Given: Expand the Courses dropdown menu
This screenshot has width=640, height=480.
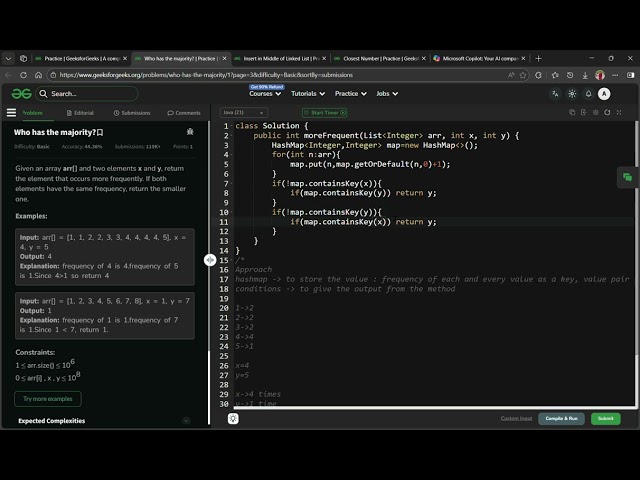Looking at the screenshot, I should pos(263,94).
